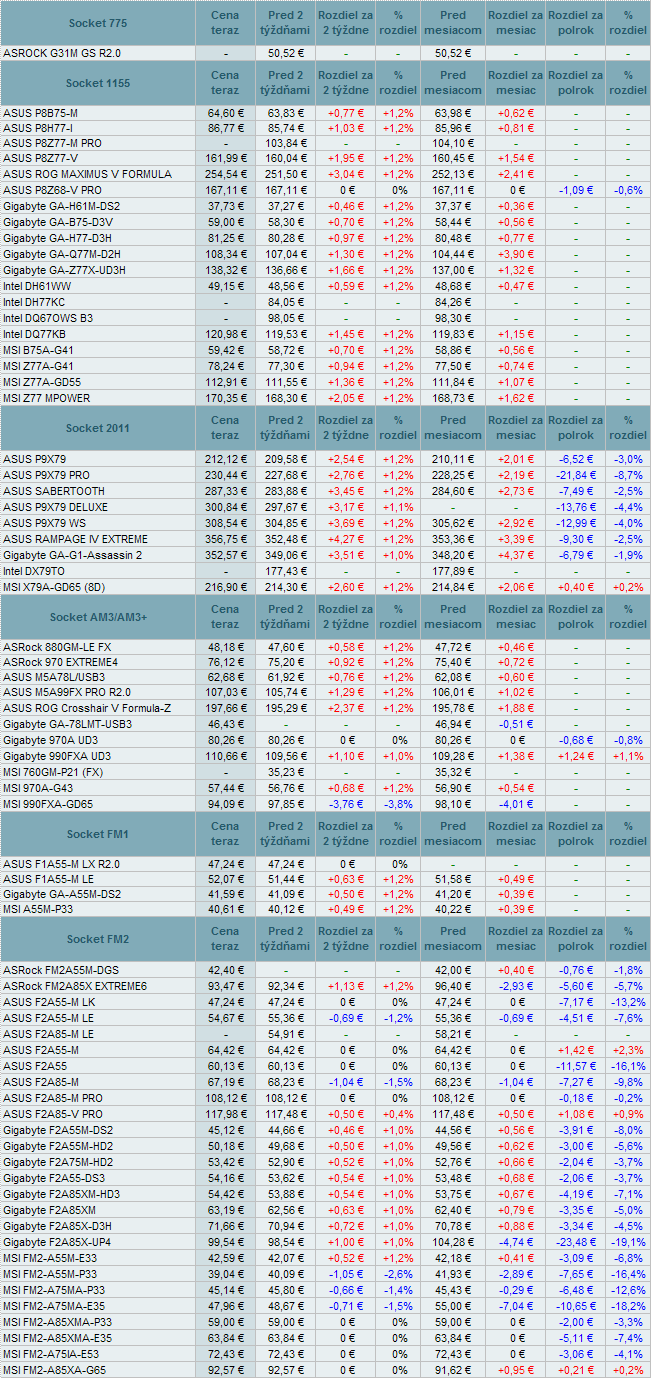Select the Gigabyte 990FXA UD3 product name

tap(57, 755)
